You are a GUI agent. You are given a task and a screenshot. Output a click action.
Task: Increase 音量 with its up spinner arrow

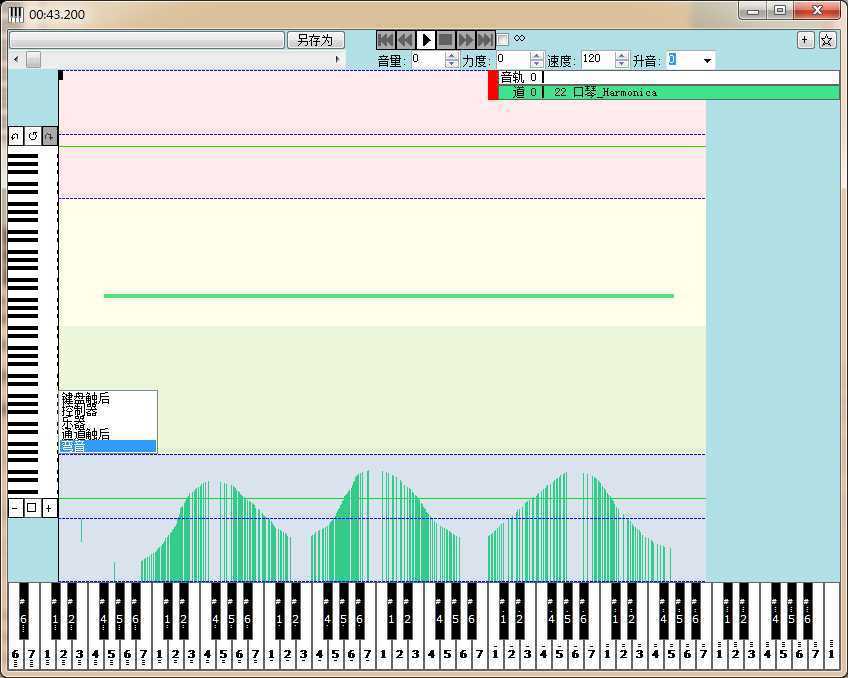coord(452,56)
